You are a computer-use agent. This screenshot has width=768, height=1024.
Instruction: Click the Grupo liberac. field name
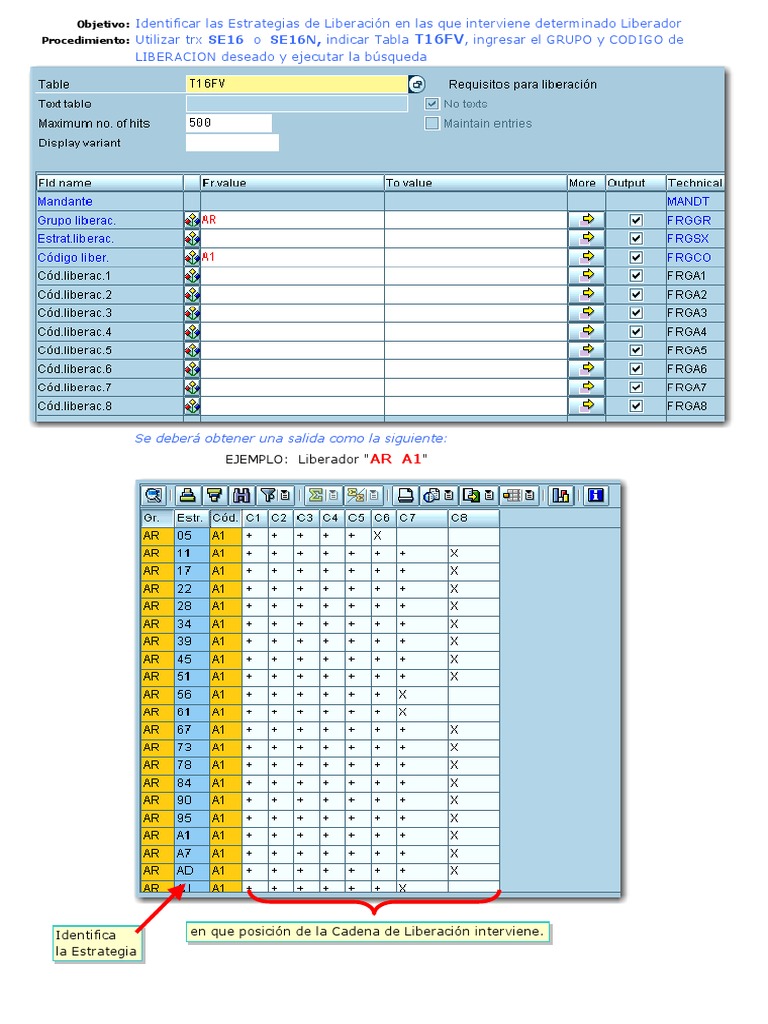click(x=76, y=220)
